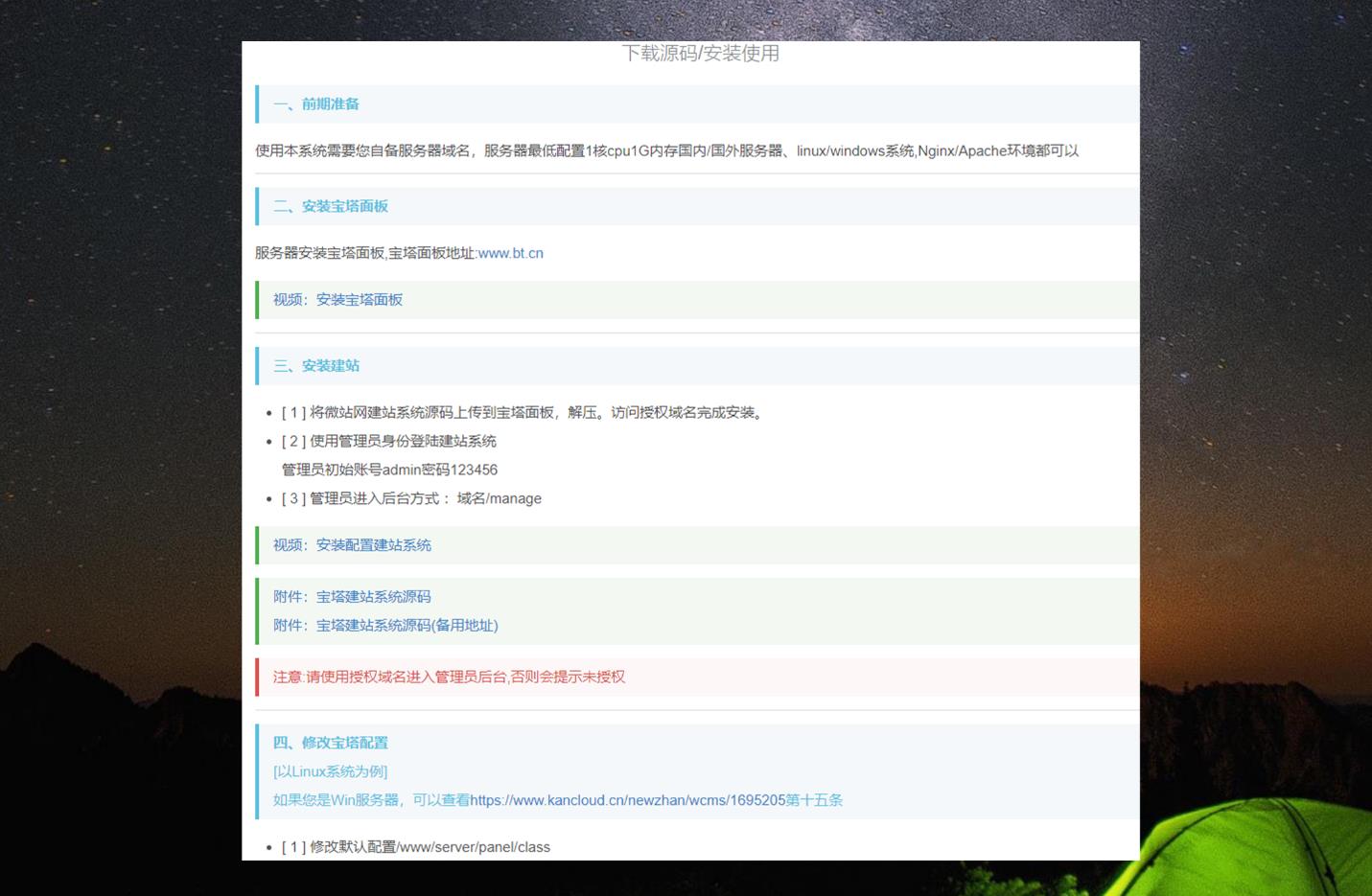Click list item 修改默认配置/www/server/panel/class
This screenshot has height=896, width=1372.
tap(416, 847)
